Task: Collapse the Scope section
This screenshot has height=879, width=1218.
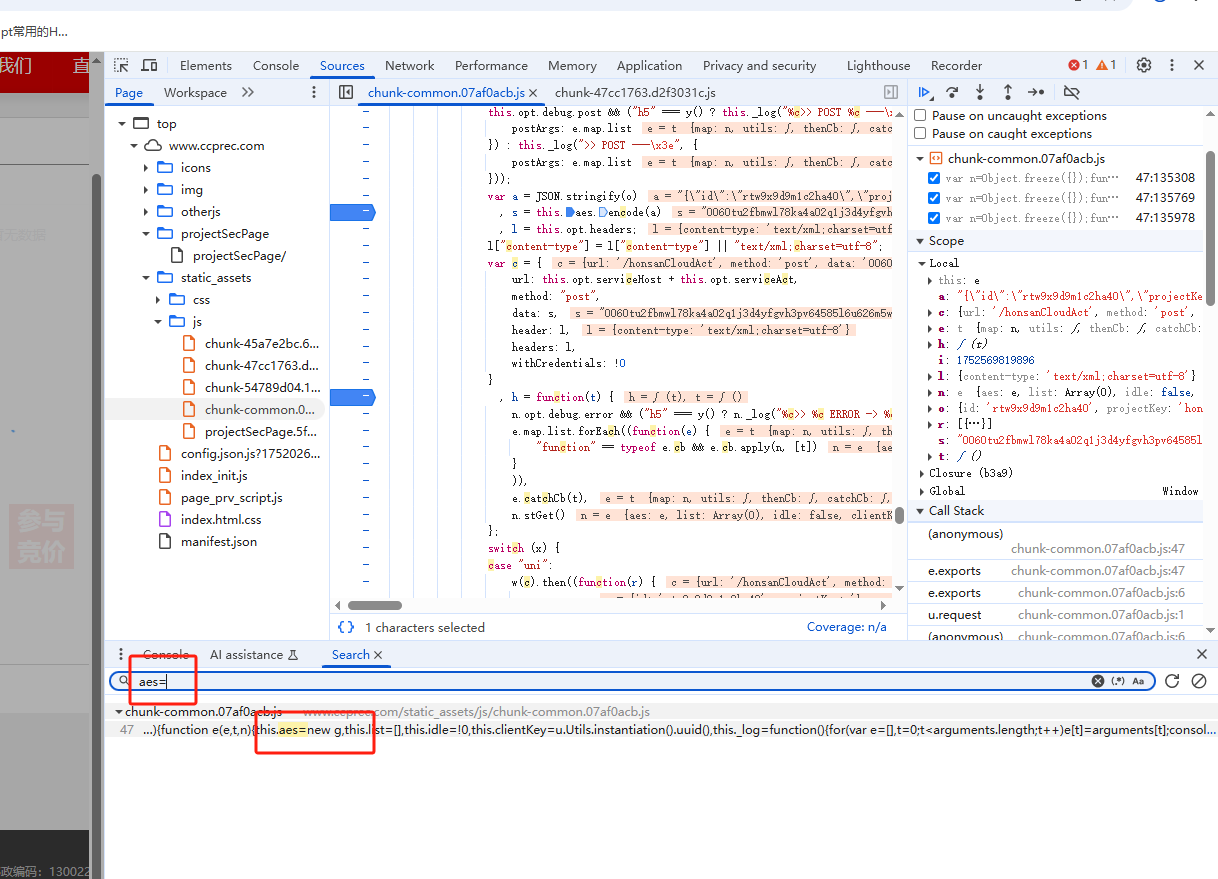Action: 920,241
